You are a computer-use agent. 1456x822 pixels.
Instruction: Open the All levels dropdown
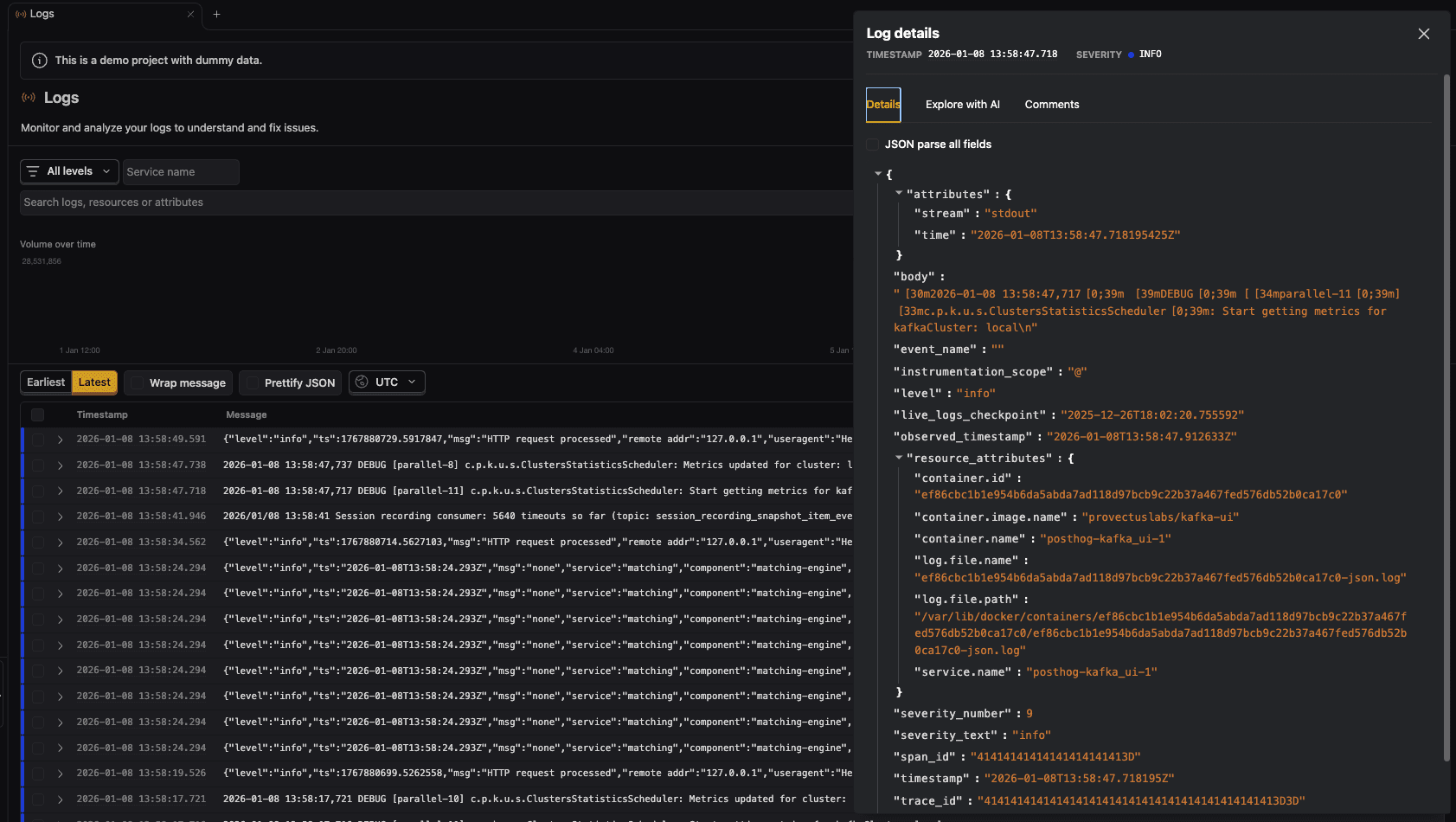(x=69, y=171)
